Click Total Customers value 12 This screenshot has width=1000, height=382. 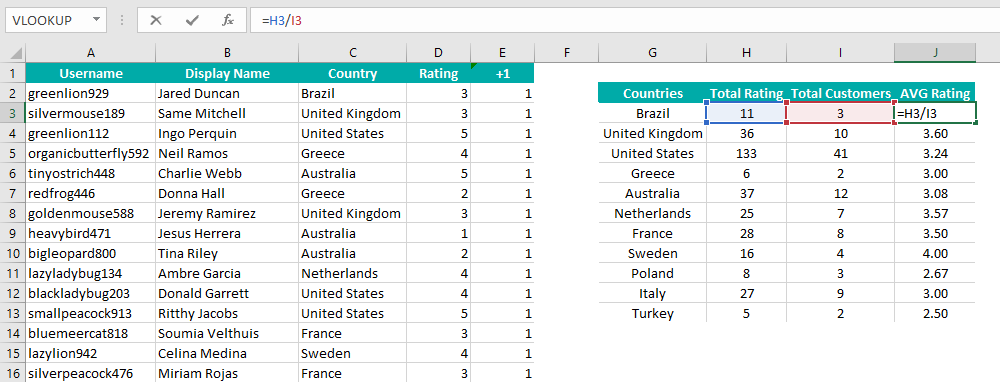point(841,193)
